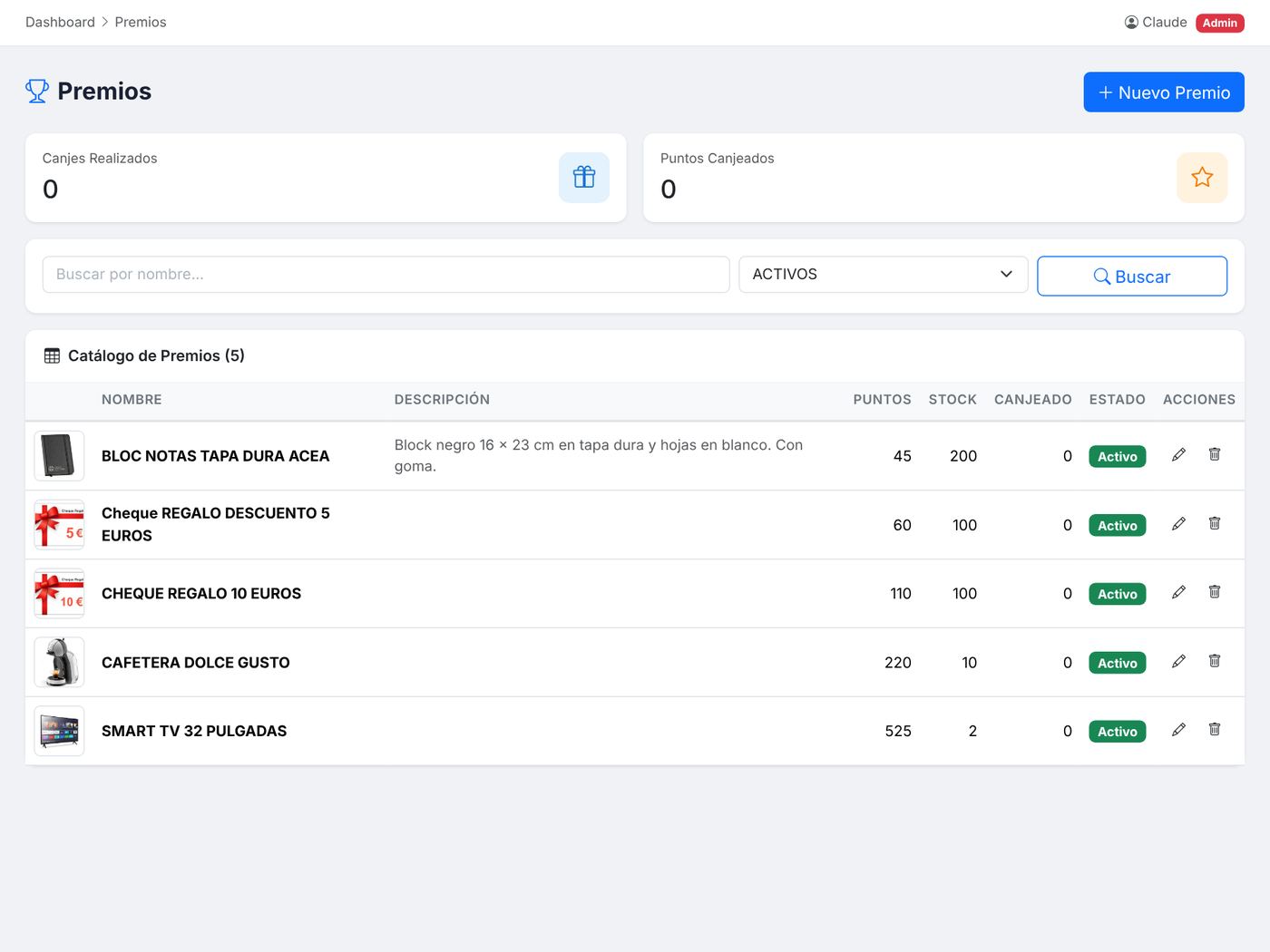
Task: Click the user avatar icon next to Claude
Action: point(1131,23)
